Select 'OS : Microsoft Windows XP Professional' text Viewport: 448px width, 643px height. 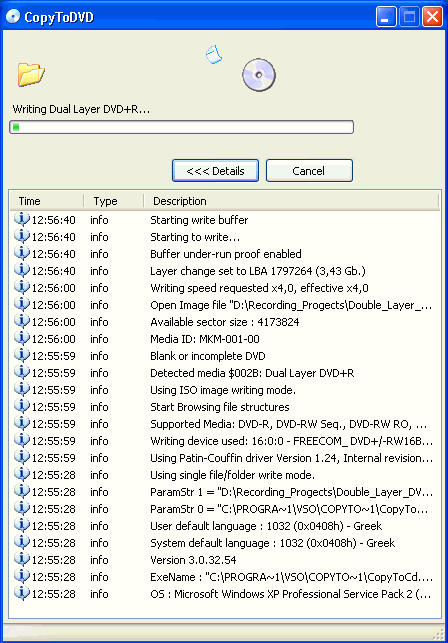click(x=291, y=595)
